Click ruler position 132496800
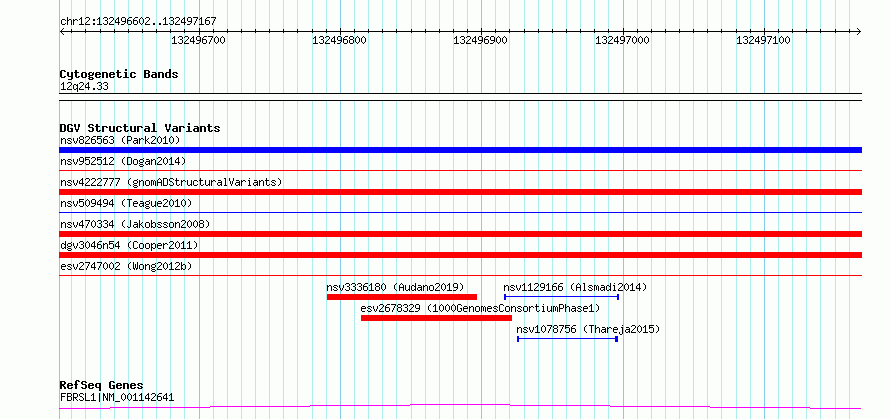The height and width of the screenshot is (419, 890). pos(339,40)
